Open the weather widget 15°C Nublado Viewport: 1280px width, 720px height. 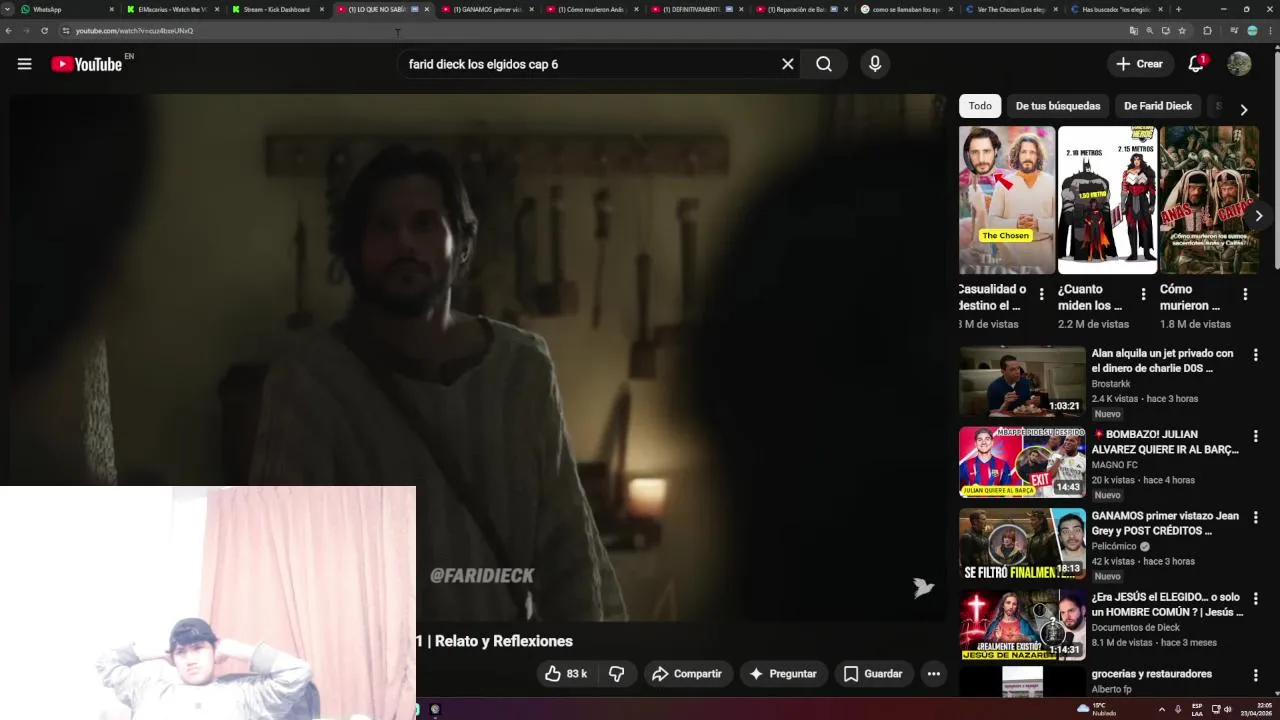(x=1096, y=709)
